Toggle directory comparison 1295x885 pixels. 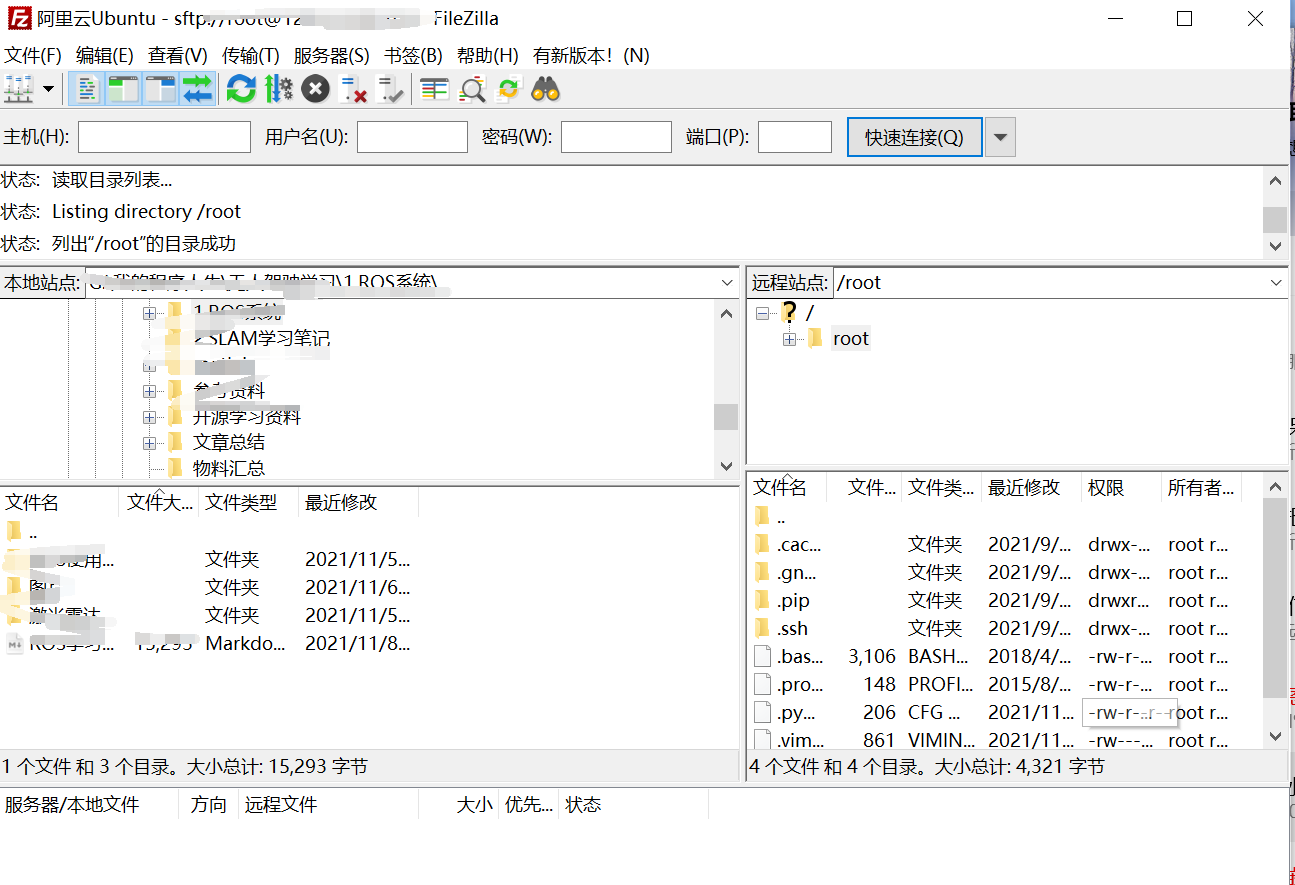click(x=471, y=89)
